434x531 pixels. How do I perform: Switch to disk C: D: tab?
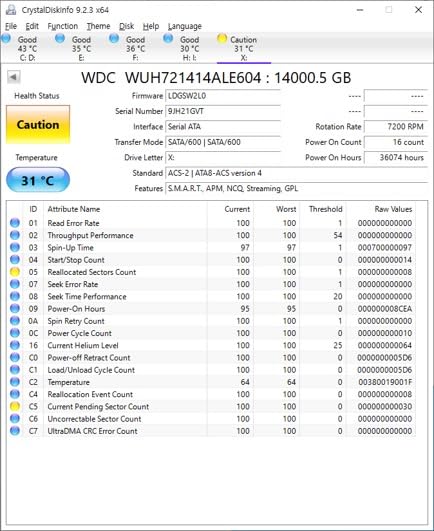tap(27, 48)
